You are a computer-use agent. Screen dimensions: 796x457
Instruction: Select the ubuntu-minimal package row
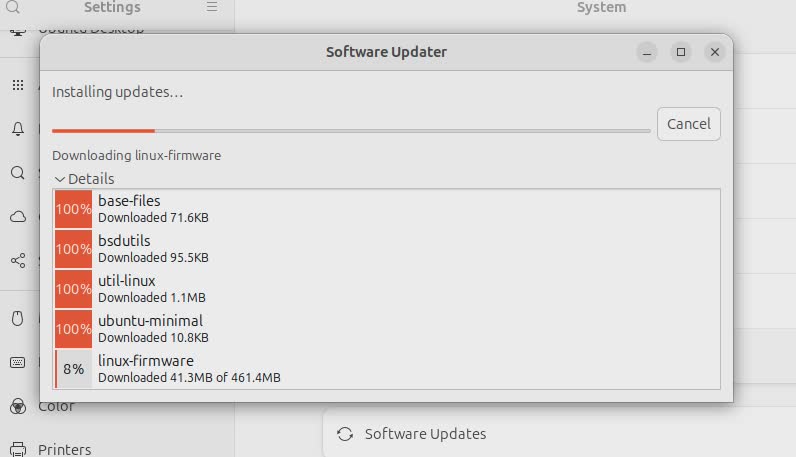point(387,329)
